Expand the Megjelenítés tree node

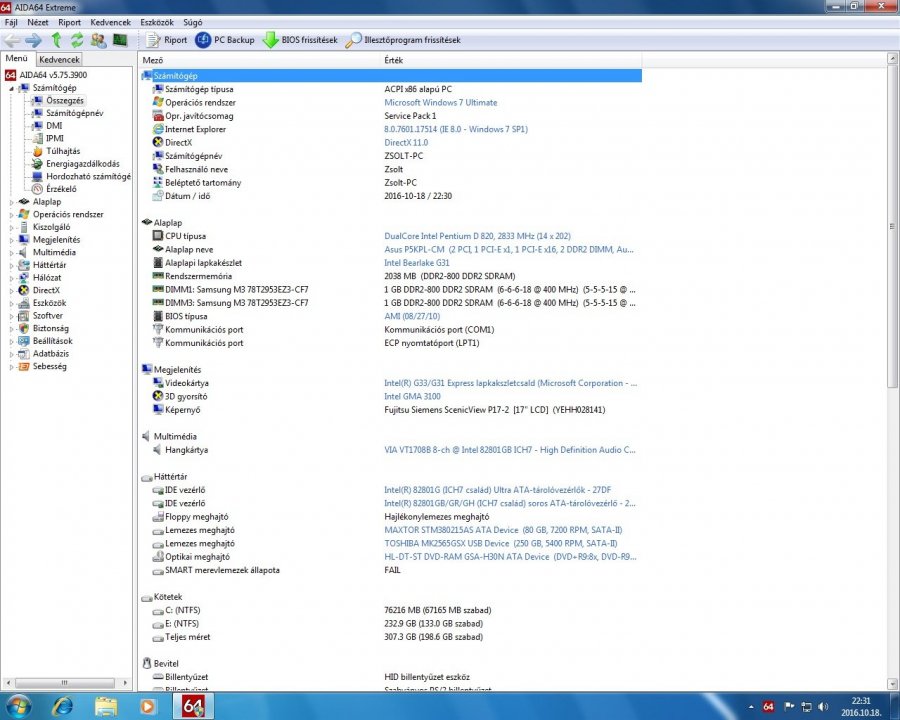point(11,240)
